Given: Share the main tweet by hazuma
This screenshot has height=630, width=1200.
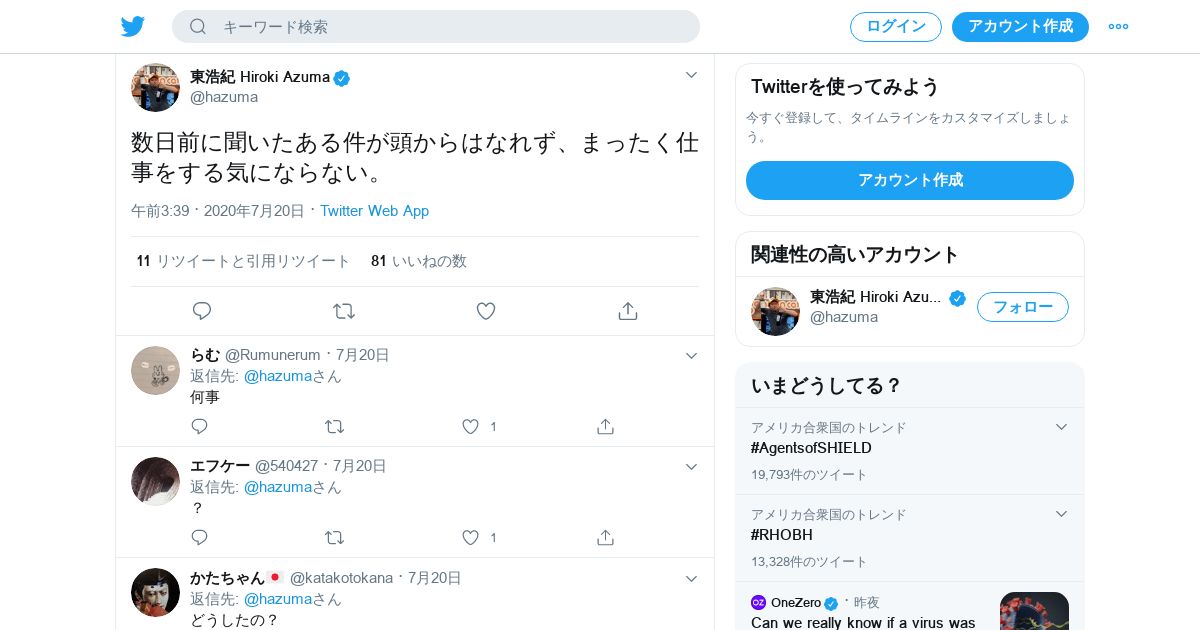Looking at the screenshot, I should click(x=628, y=311).
